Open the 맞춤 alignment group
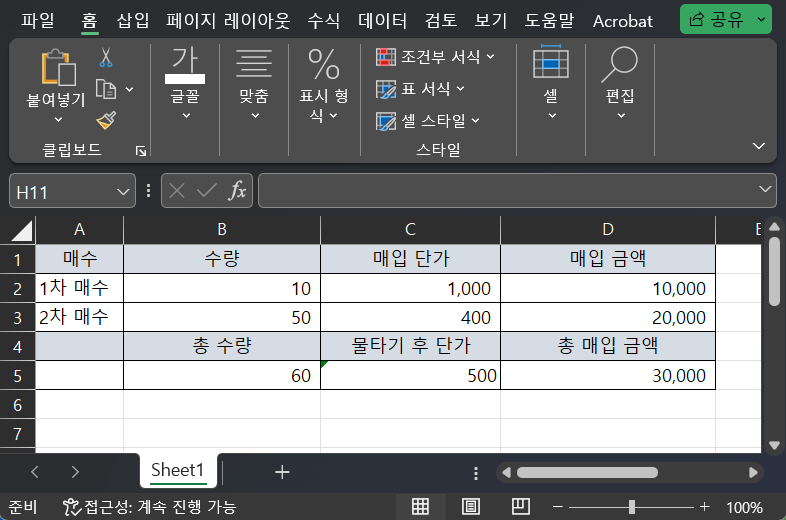The height and width of the screenshot is (520, 786). coord(254,84)
